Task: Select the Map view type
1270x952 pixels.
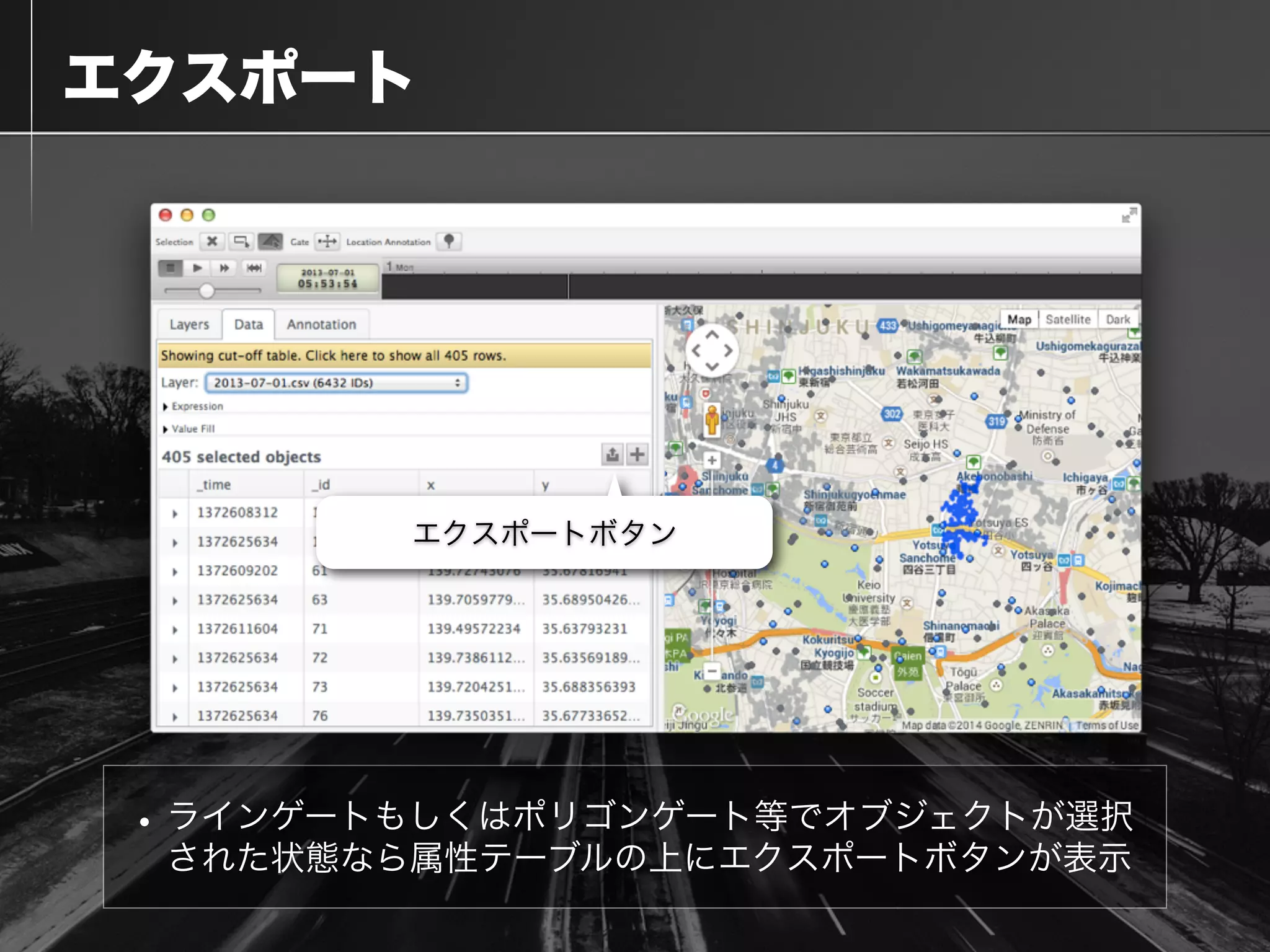Action: coord(1019,319)
